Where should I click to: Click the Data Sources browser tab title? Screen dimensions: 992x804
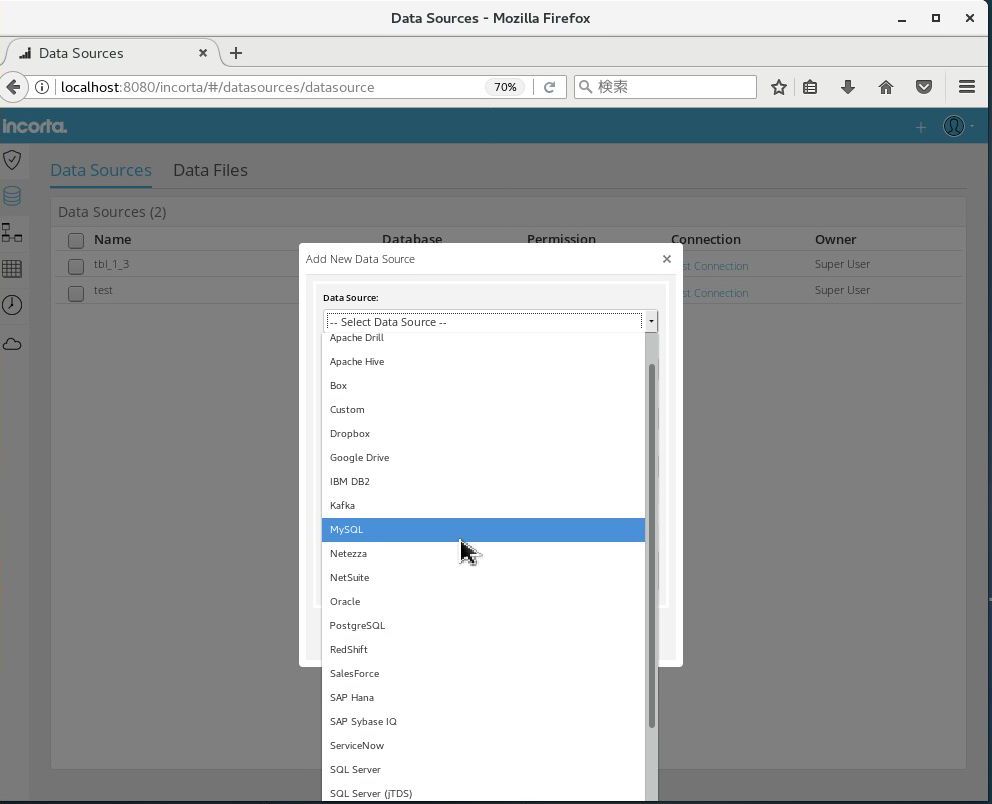click(x=81, y=53)
